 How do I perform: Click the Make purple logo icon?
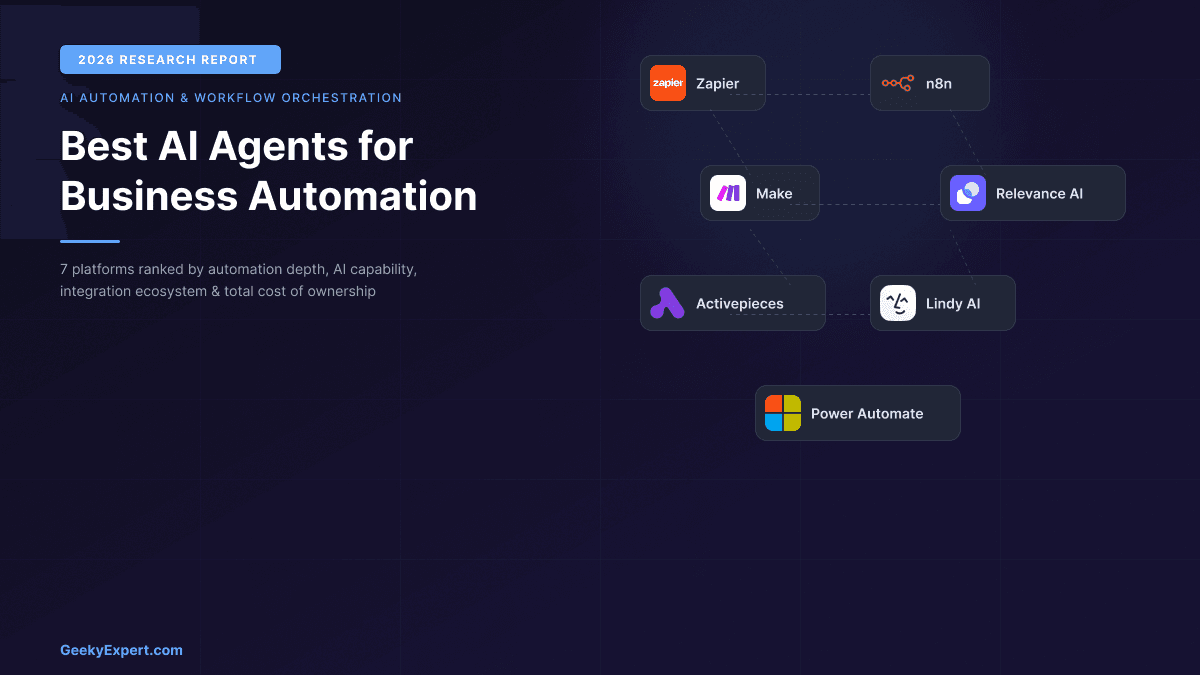[x=728, y=193]
